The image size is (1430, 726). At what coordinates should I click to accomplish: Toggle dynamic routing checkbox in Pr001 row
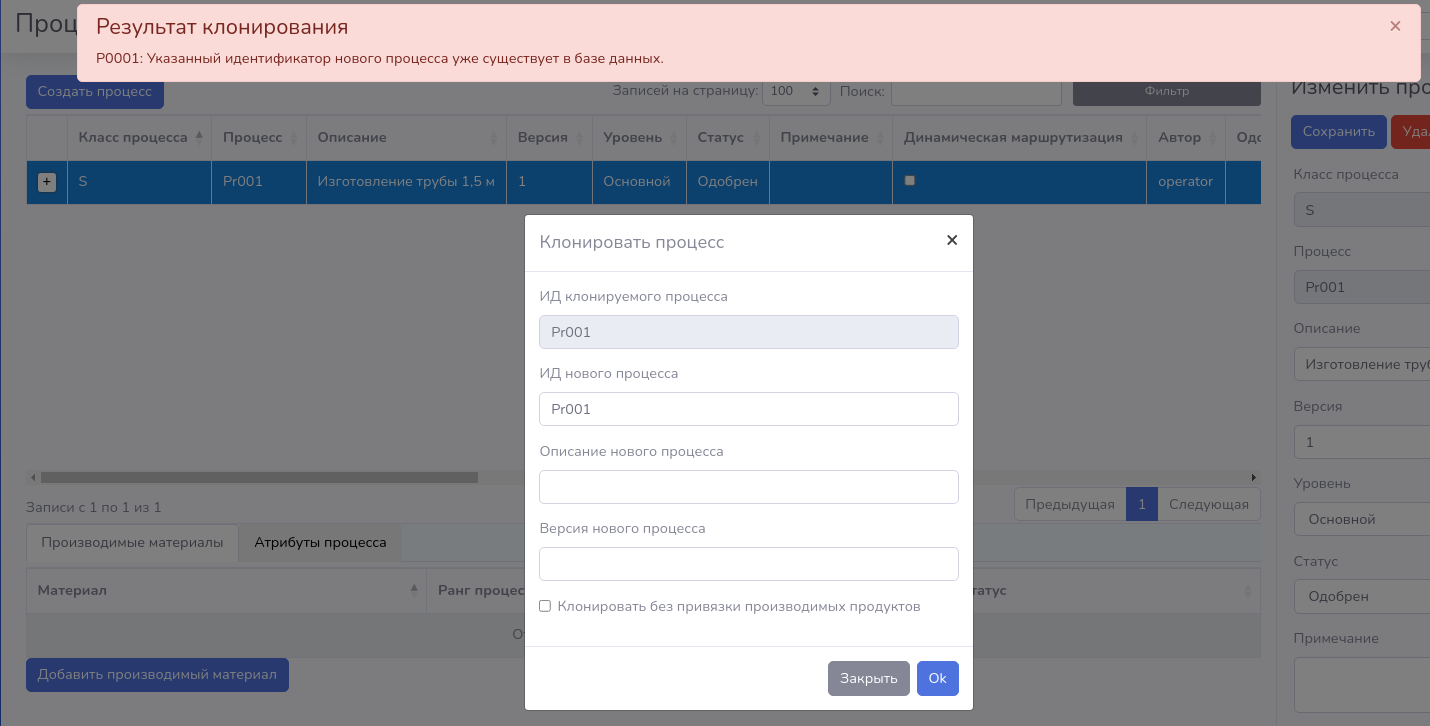point(909,181)
